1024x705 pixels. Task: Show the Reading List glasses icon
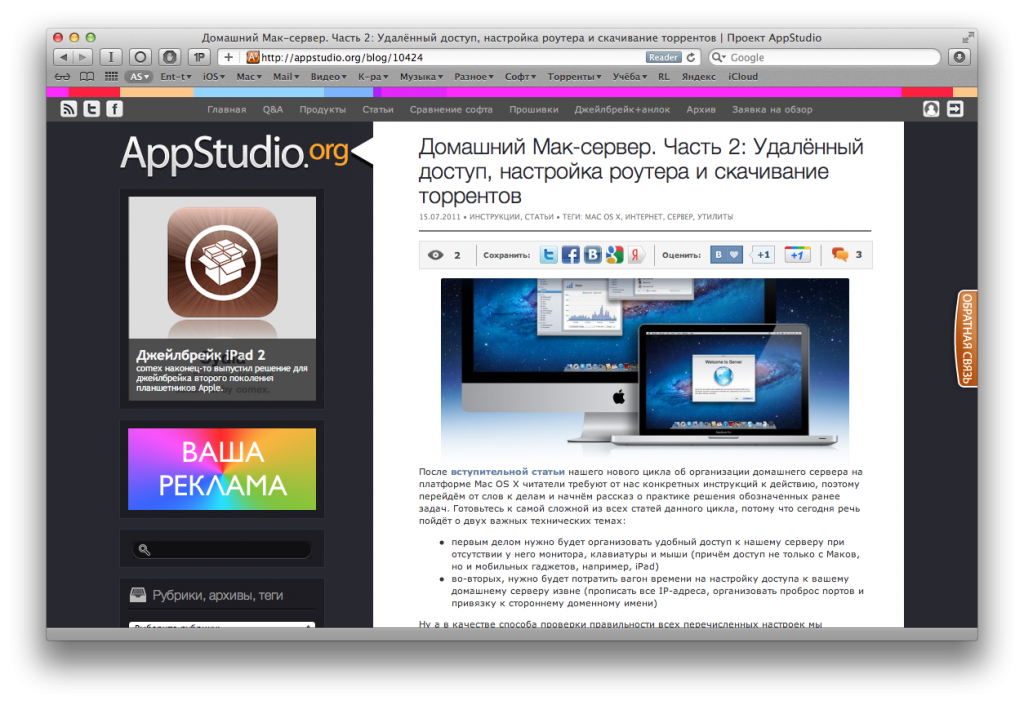[x=62, y=77]
